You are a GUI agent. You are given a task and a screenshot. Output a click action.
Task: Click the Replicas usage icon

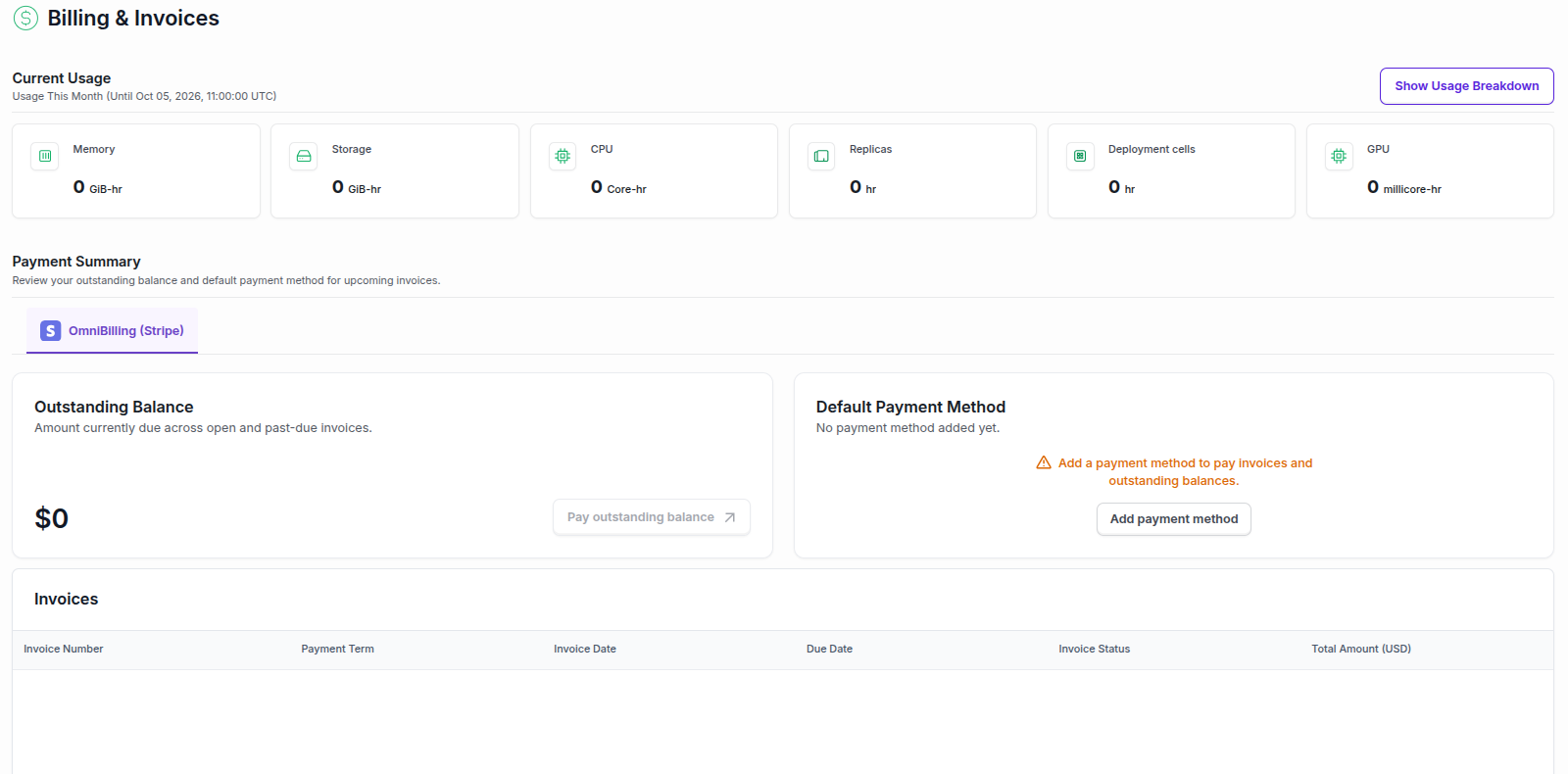pos(821,156)
